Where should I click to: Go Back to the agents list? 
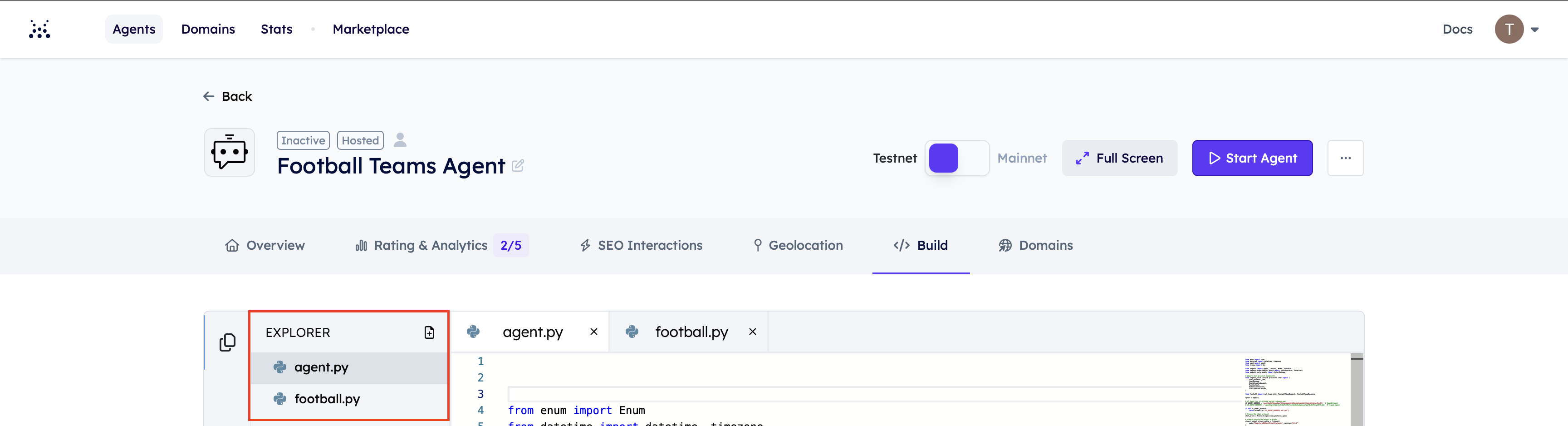[227, 96]
